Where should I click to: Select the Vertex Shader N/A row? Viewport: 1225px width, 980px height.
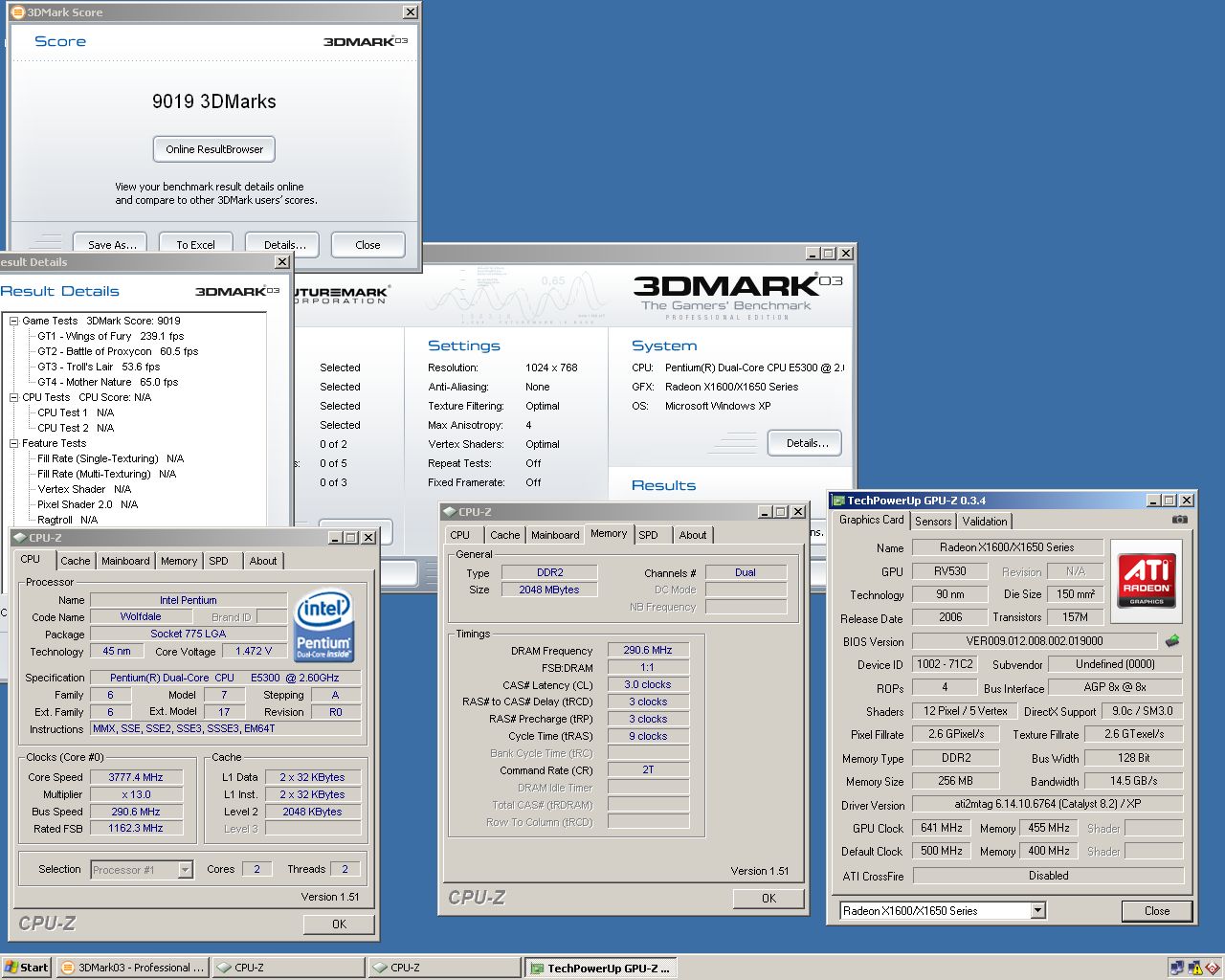pyautogui.click(x=84, y=489)
